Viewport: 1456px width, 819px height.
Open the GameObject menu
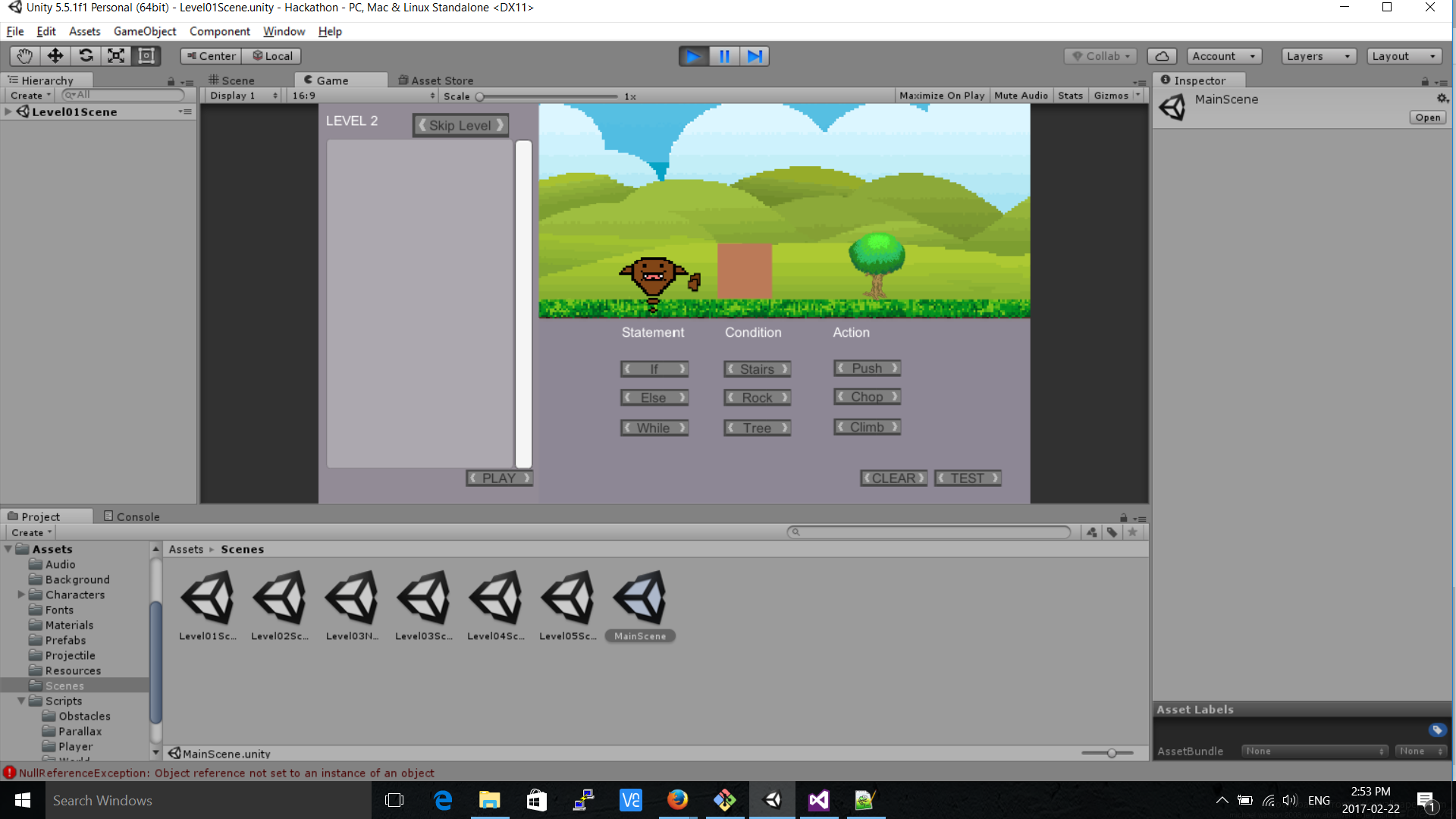(144, 31)
